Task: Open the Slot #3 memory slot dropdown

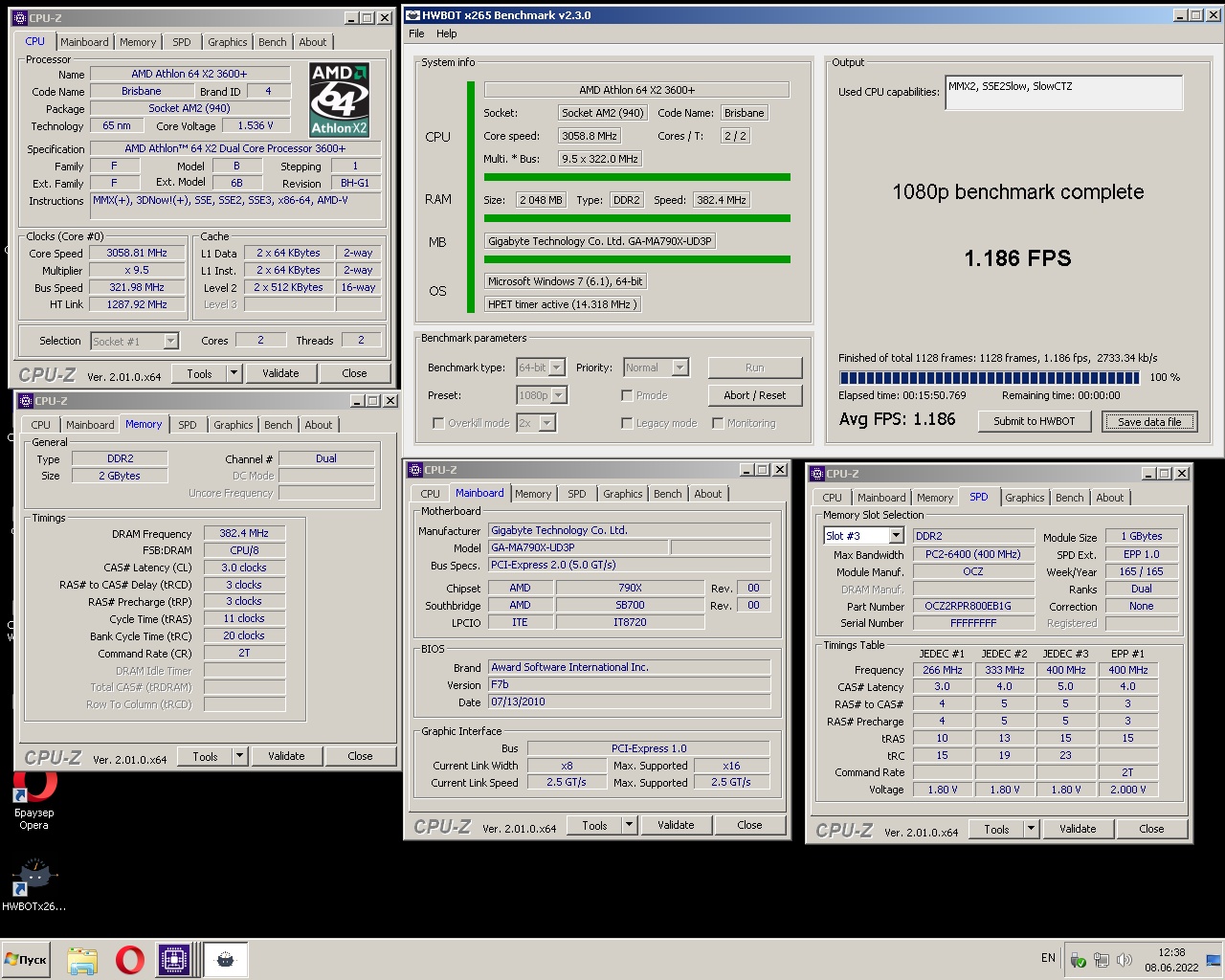Action: (x=896, y=536)
